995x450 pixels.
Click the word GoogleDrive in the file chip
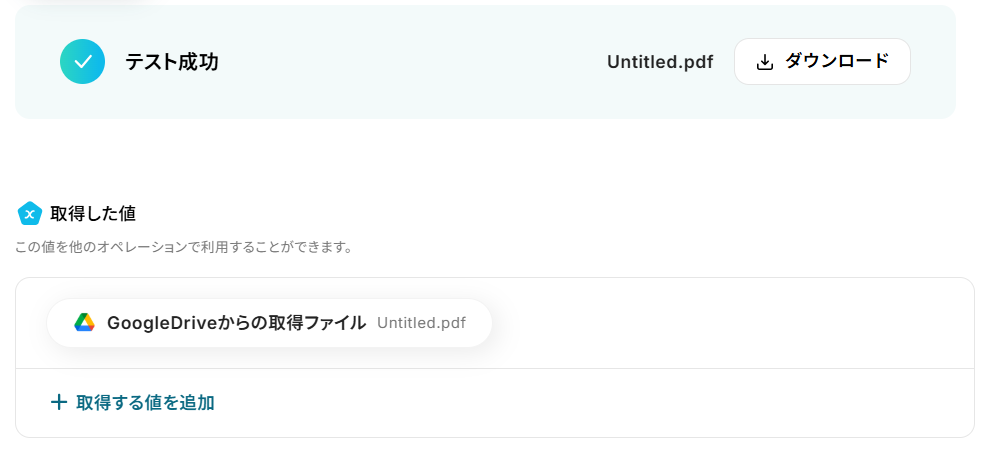153,323
